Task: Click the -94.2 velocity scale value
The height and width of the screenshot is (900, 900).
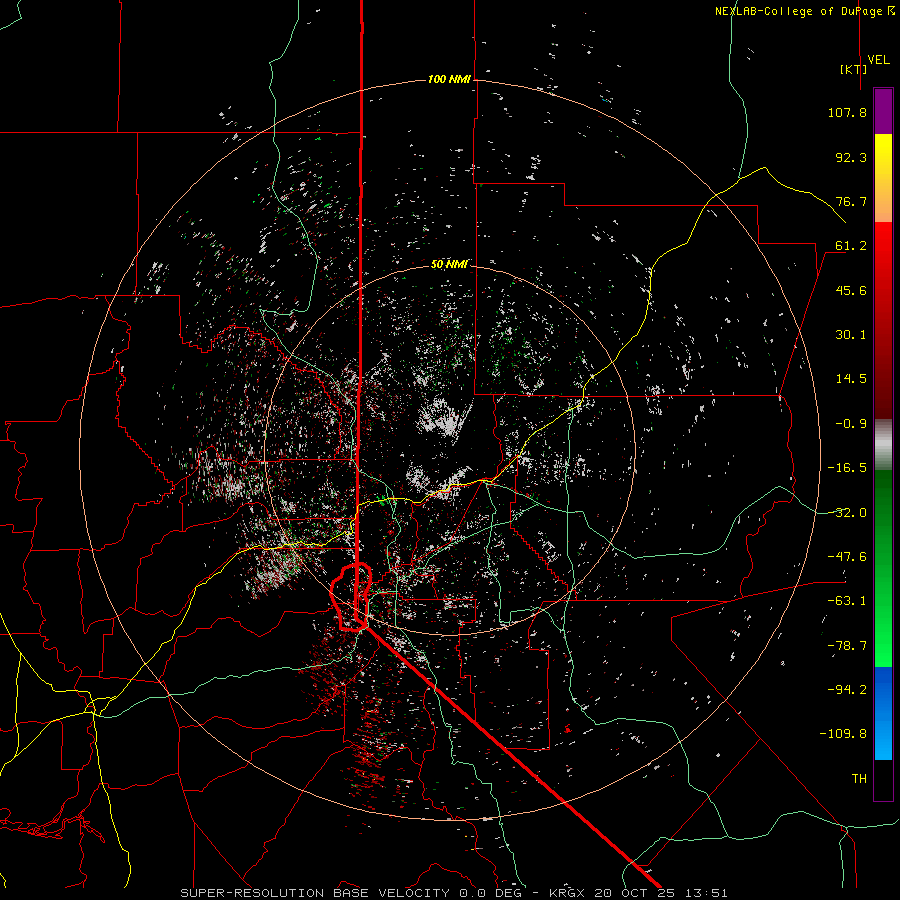Action: tap(847, 690)
